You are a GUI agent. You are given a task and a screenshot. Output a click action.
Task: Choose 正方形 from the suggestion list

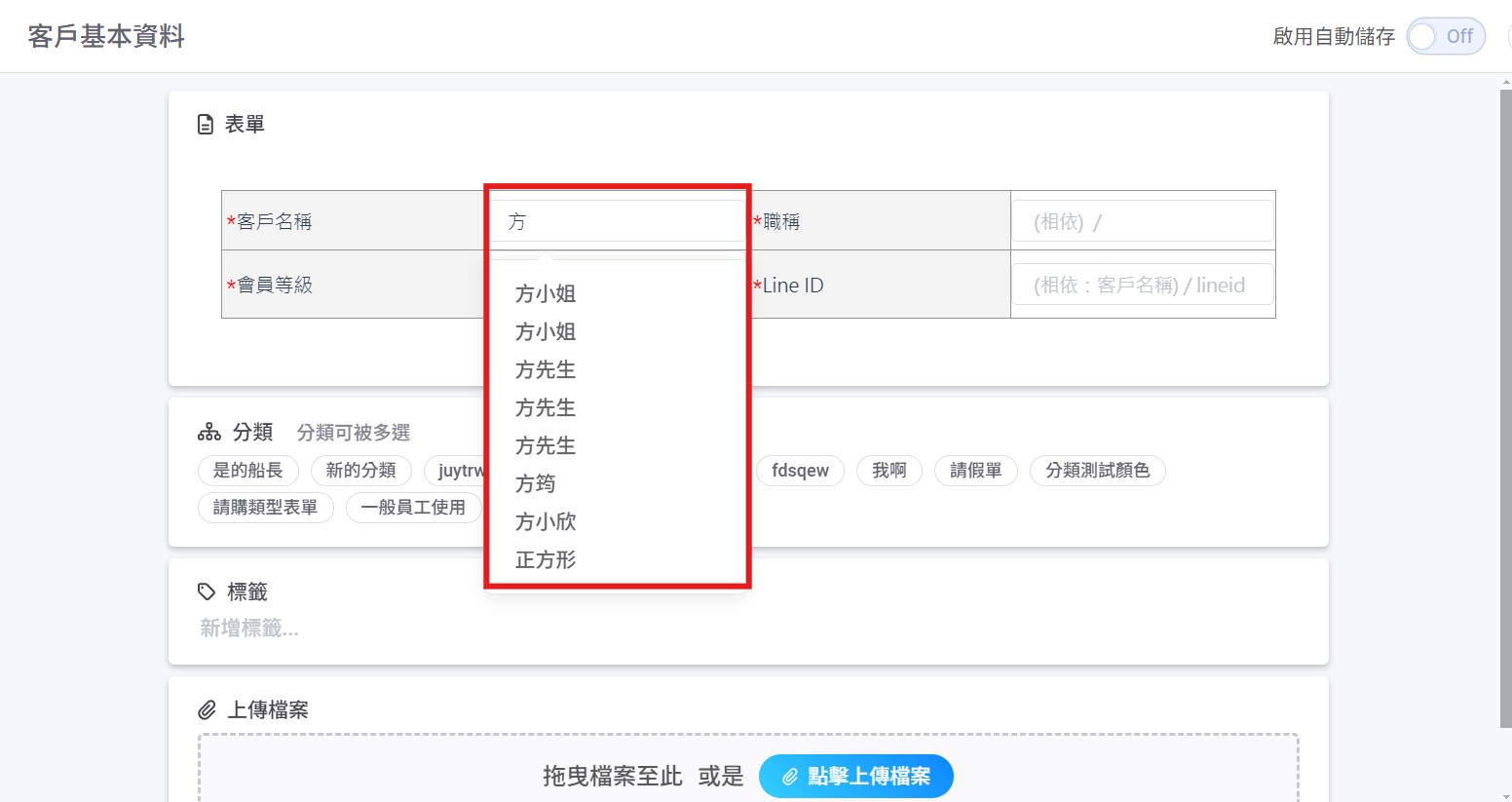pyautogui.click(x=546, y=560)
